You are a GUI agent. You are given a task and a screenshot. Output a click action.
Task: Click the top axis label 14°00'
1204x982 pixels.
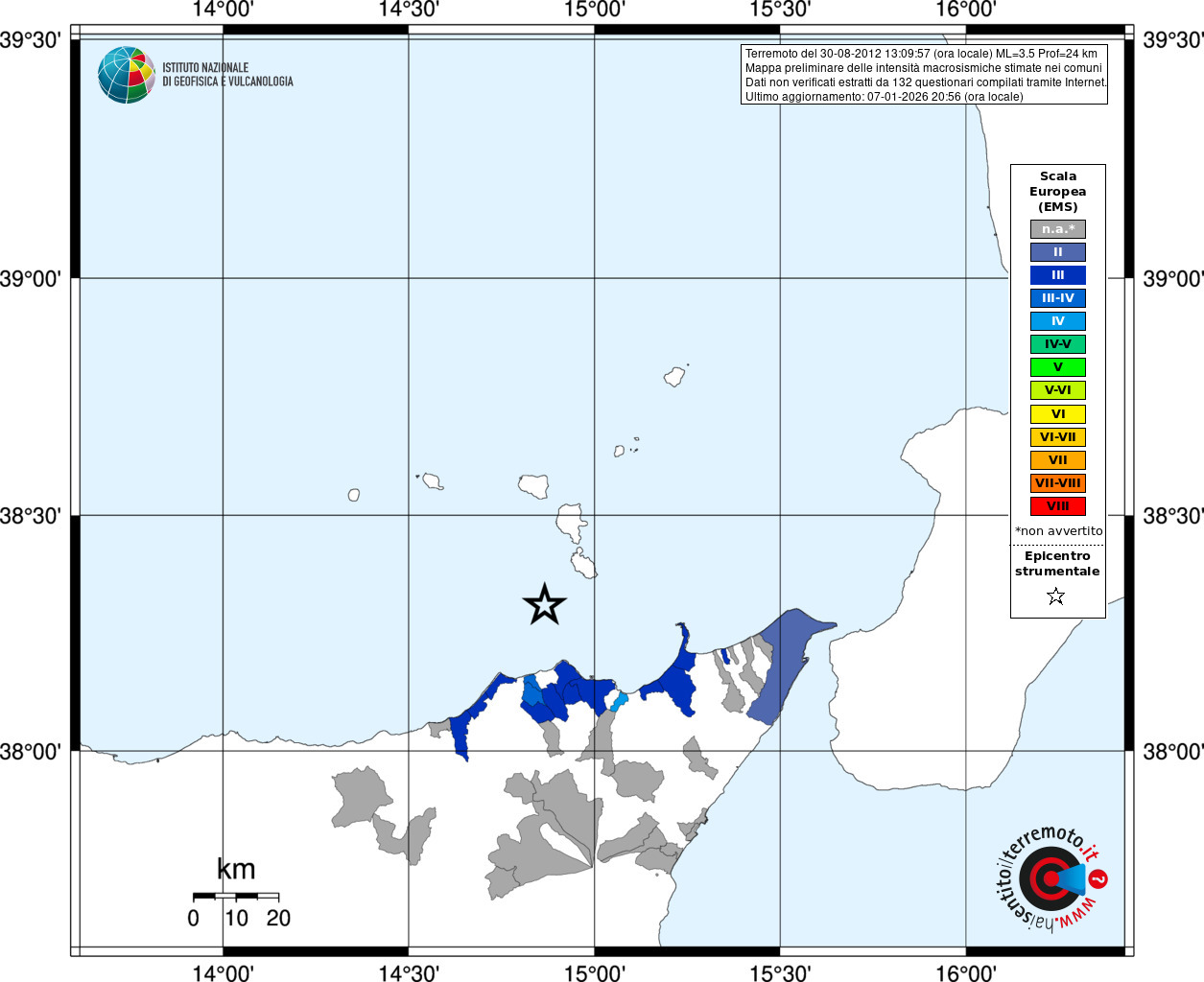(x=223, y=10)
